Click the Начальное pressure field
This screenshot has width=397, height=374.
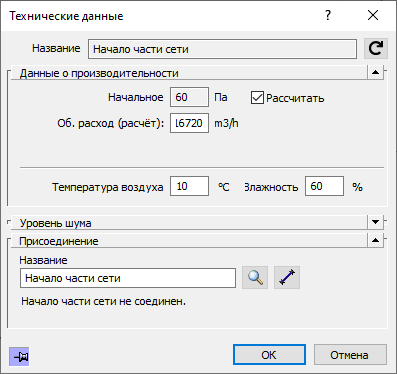pos(189,97)
